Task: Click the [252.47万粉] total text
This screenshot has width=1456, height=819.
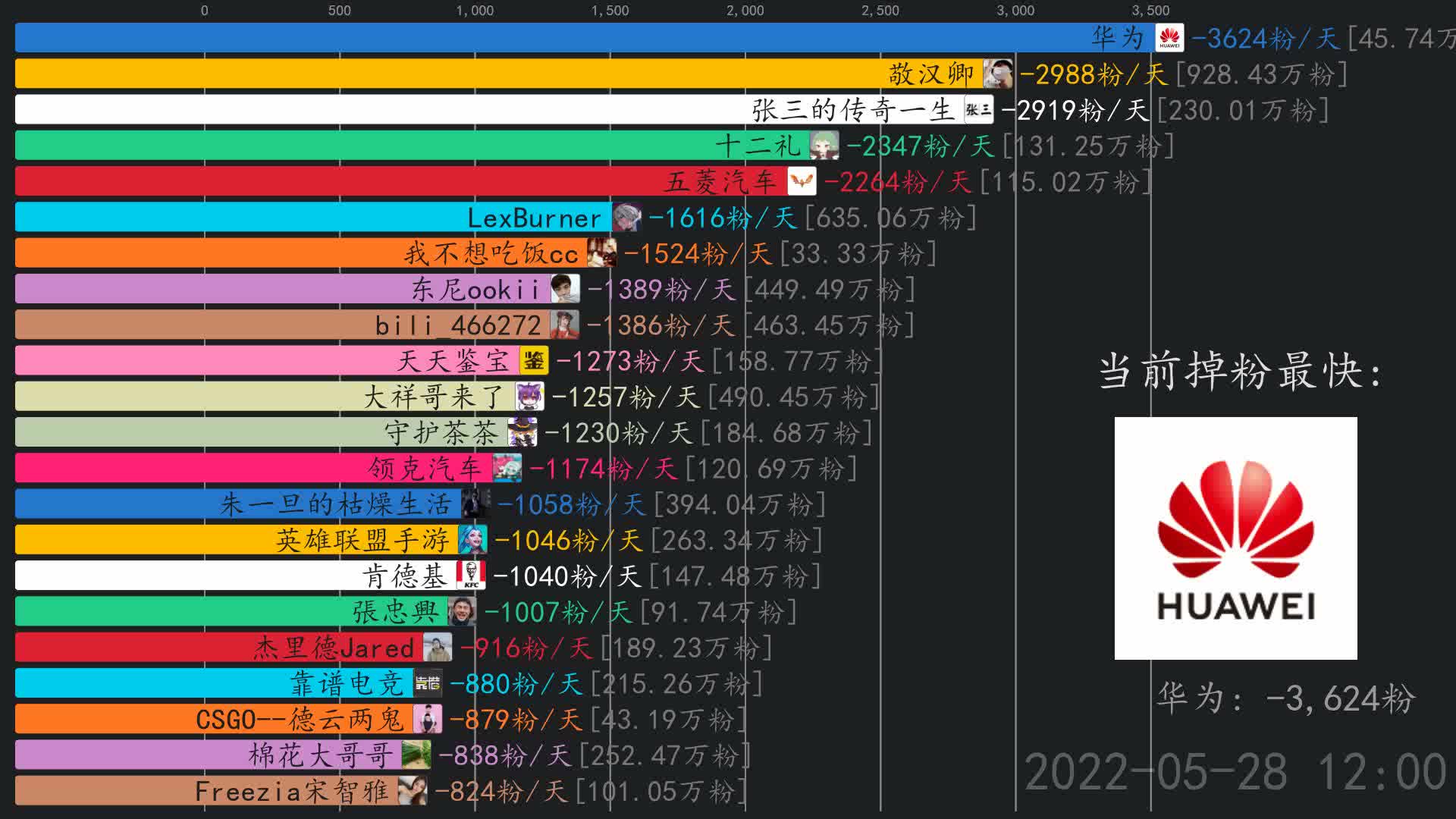Action: (666, 755)
